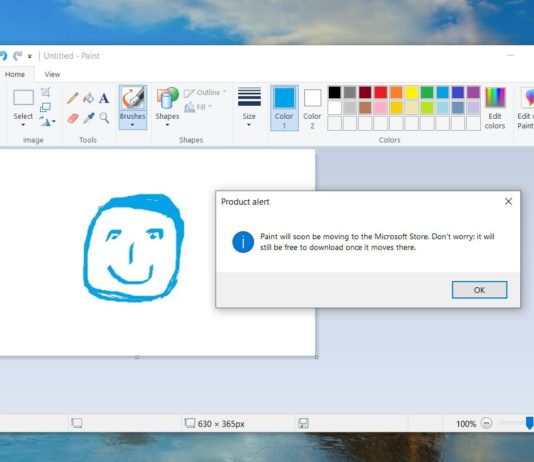This screenshot has width=534, height=462.
Task: Click the zoom slider handle
Action: (530, 423)
